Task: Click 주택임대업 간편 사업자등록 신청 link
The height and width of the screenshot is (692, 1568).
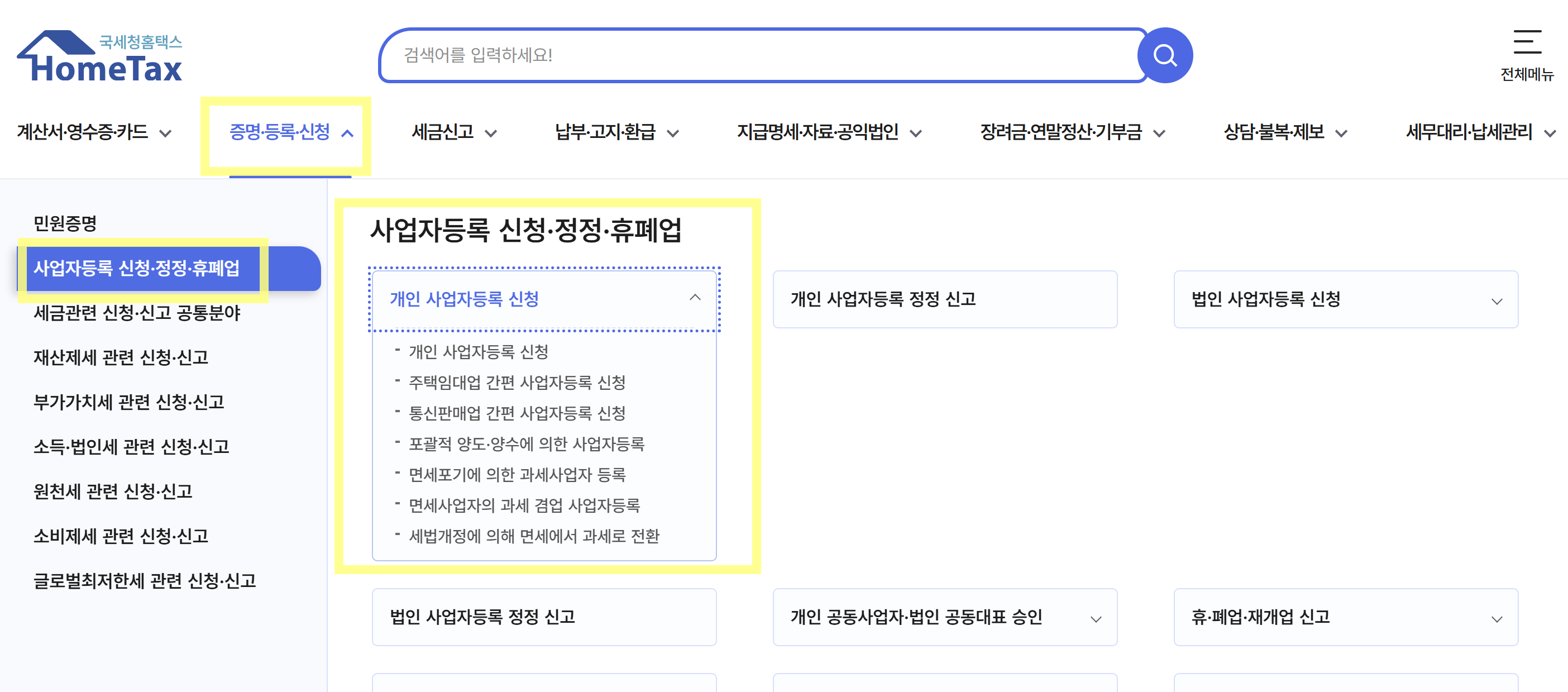Action: pos(517,382)
